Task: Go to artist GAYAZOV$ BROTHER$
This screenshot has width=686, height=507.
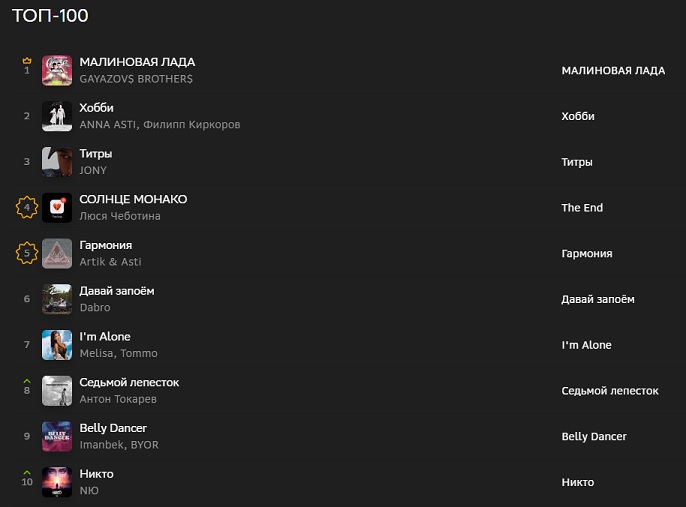Action: pyautogui.click(x=136, y=79)
